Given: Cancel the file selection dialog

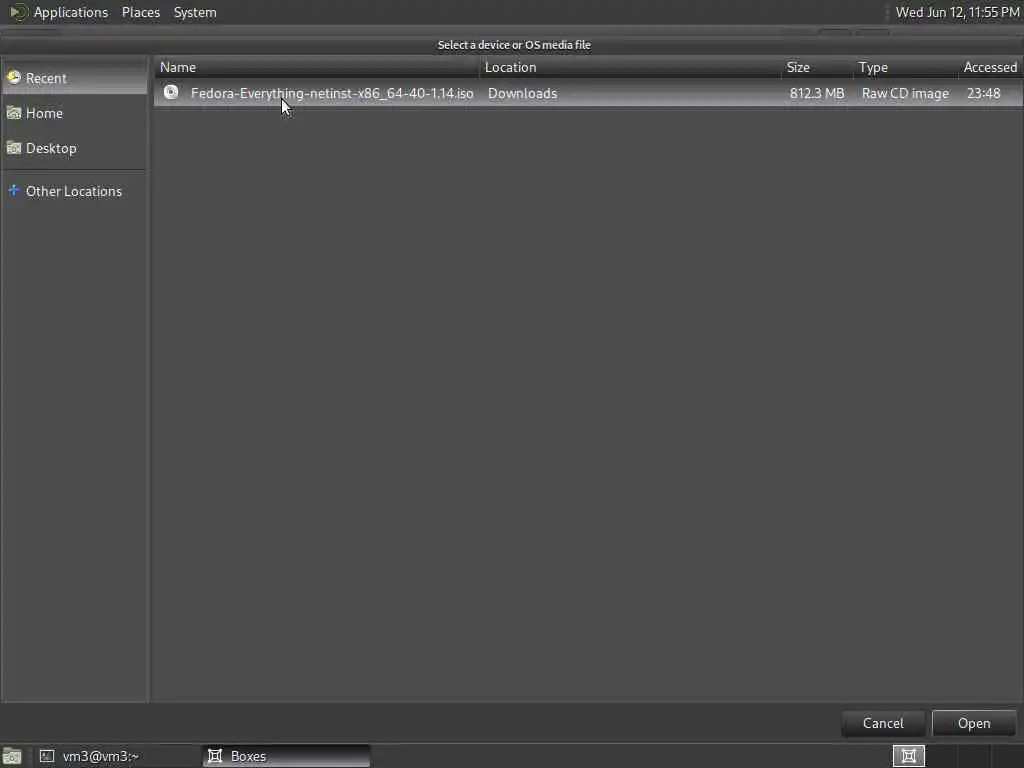Looking at the screenshot, I should 883,723.
